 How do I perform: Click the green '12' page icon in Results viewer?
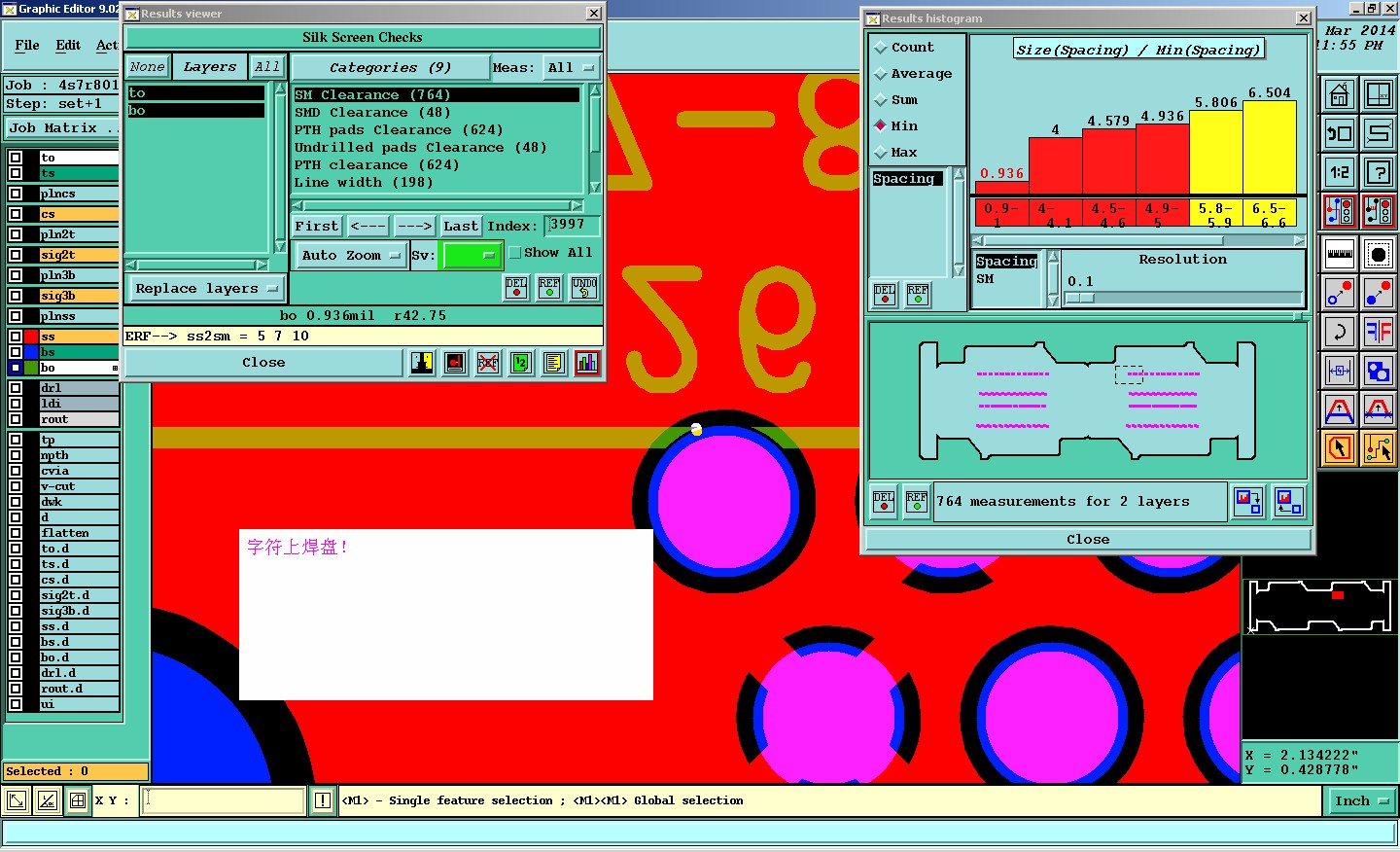point(521,363)
